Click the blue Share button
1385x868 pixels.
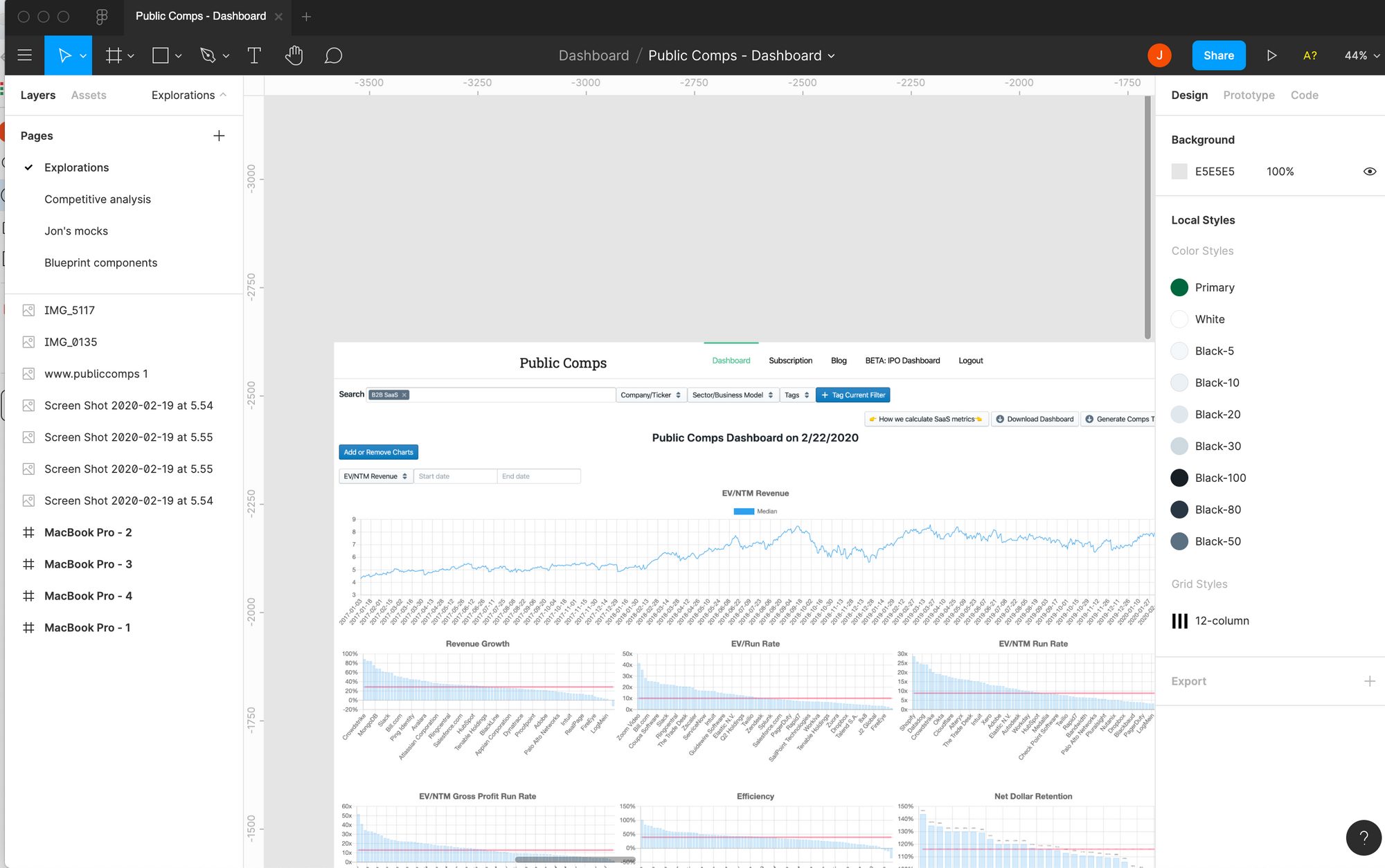1218,55
